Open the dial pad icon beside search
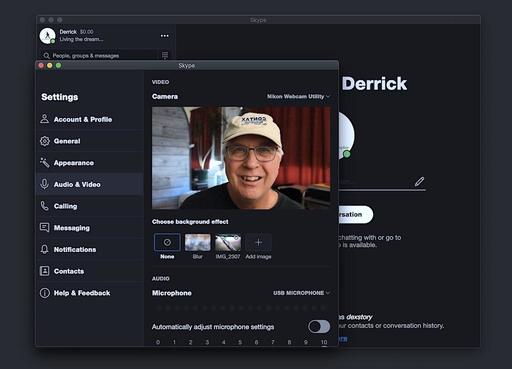Screen dimensions: 512x369 165,55
